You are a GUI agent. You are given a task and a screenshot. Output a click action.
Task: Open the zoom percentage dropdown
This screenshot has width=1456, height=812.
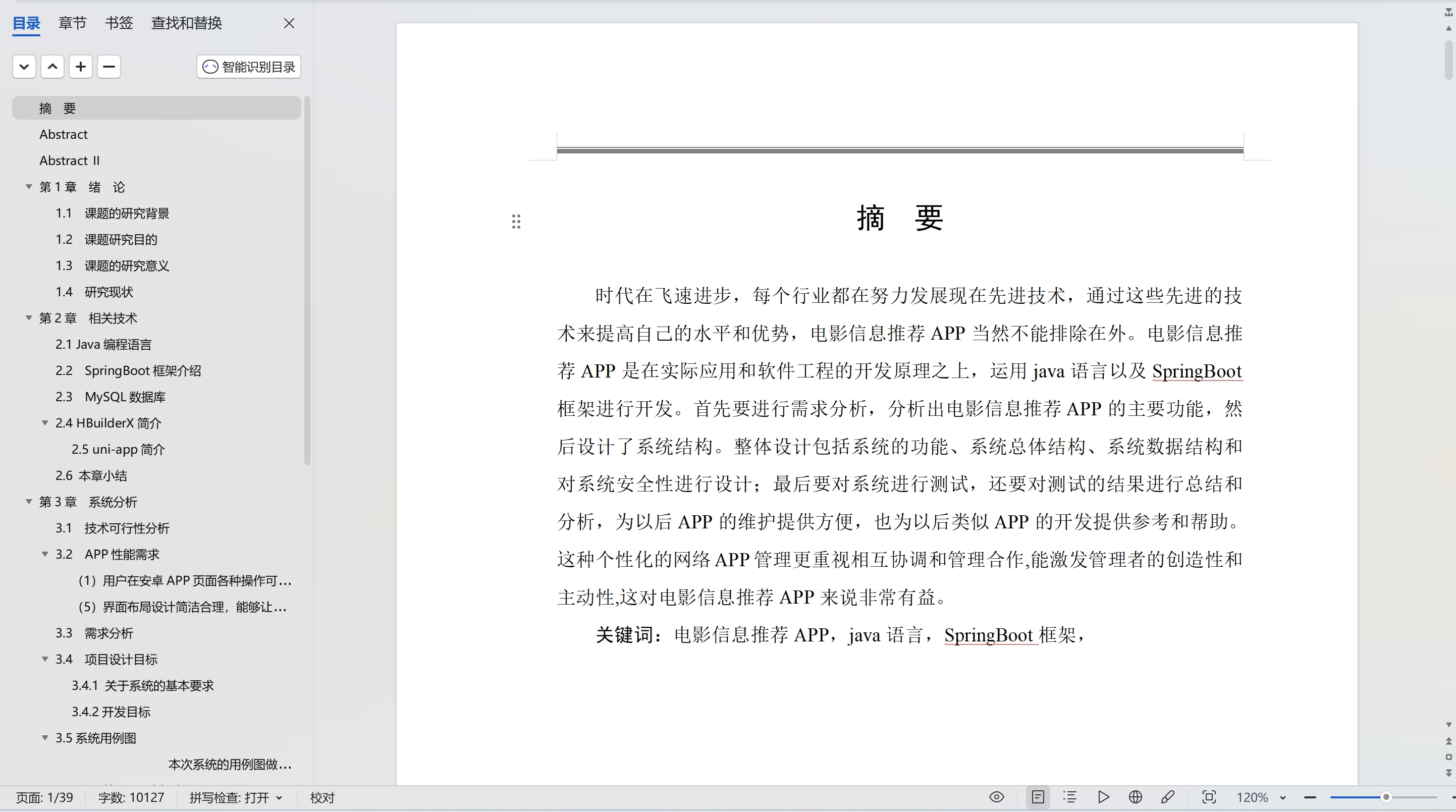click(x=1260, y=797)
